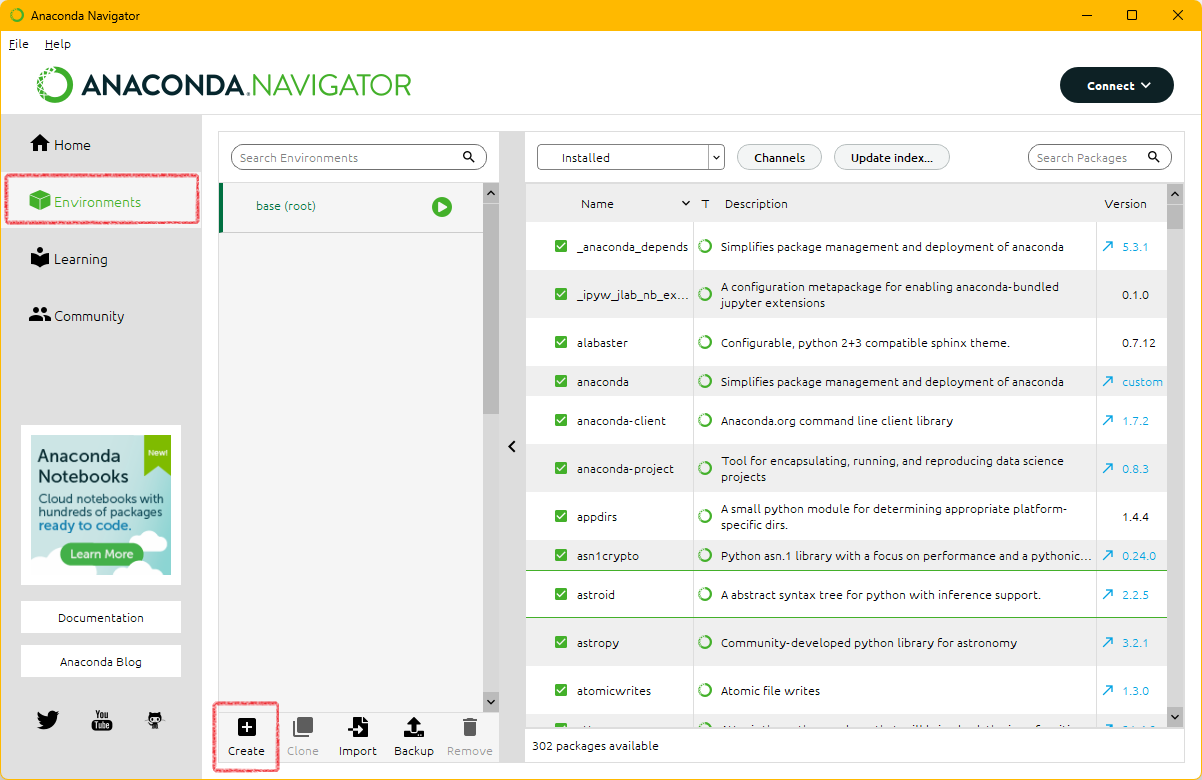Toggle the anaconda-client package checkbox
Screen dimensions: 1202x780
tap(561, 420)
